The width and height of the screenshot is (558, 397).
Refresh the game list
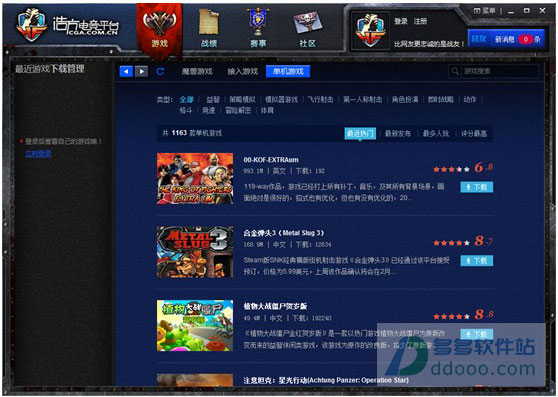[160, 72]
